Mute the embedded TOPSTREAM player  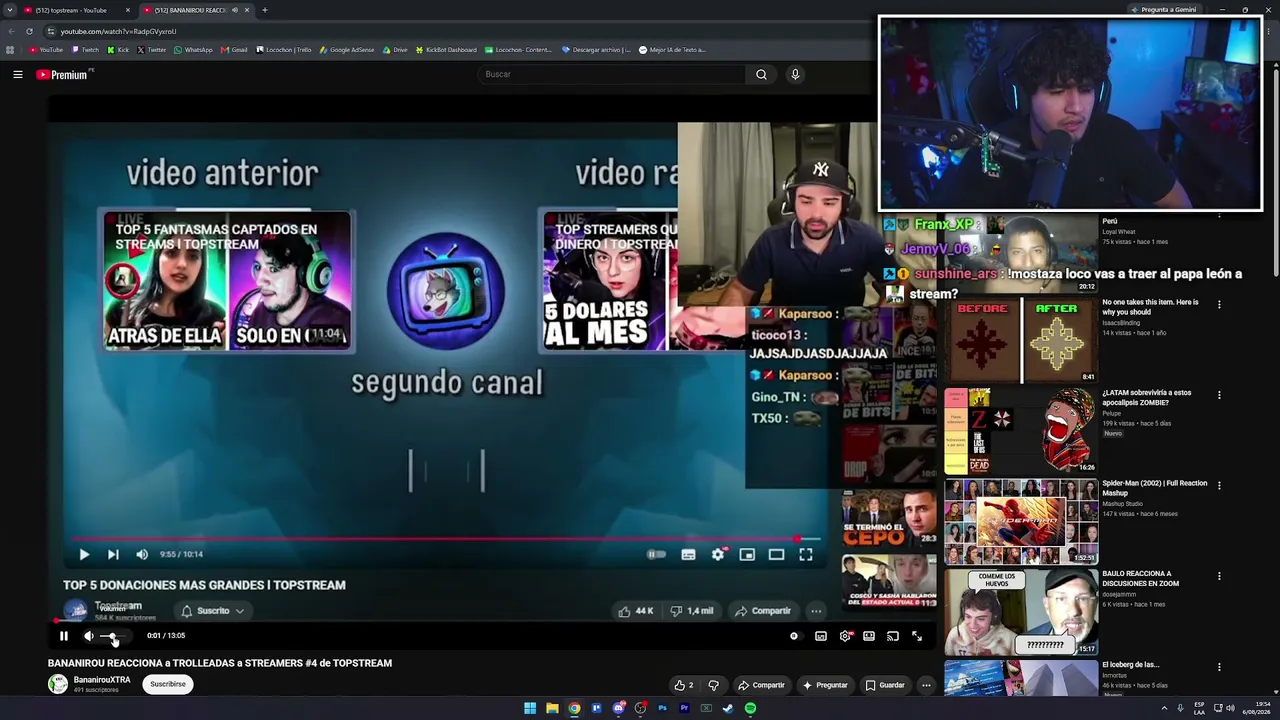click(x=142, y=555)
